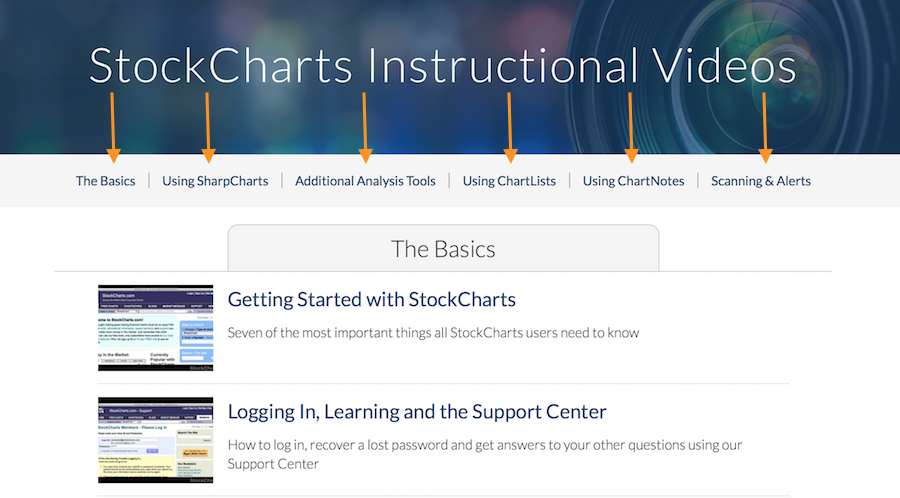Open The Basics navigation link
Viewport: 900px width, 498px height.
coord(105,181)
